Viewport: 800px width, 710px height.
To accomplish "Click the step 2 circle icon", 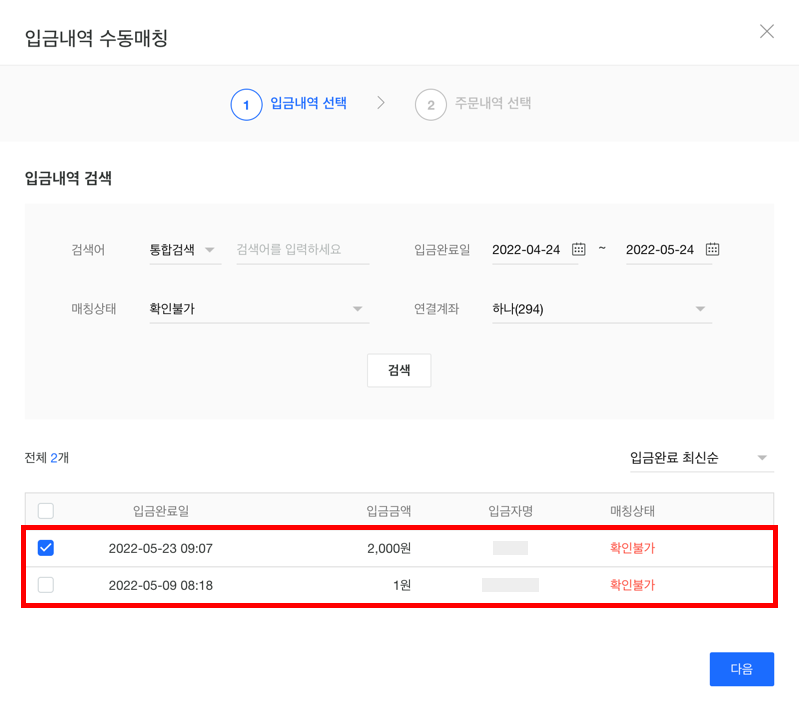I will pyautogui.click(x=431, y=105).
